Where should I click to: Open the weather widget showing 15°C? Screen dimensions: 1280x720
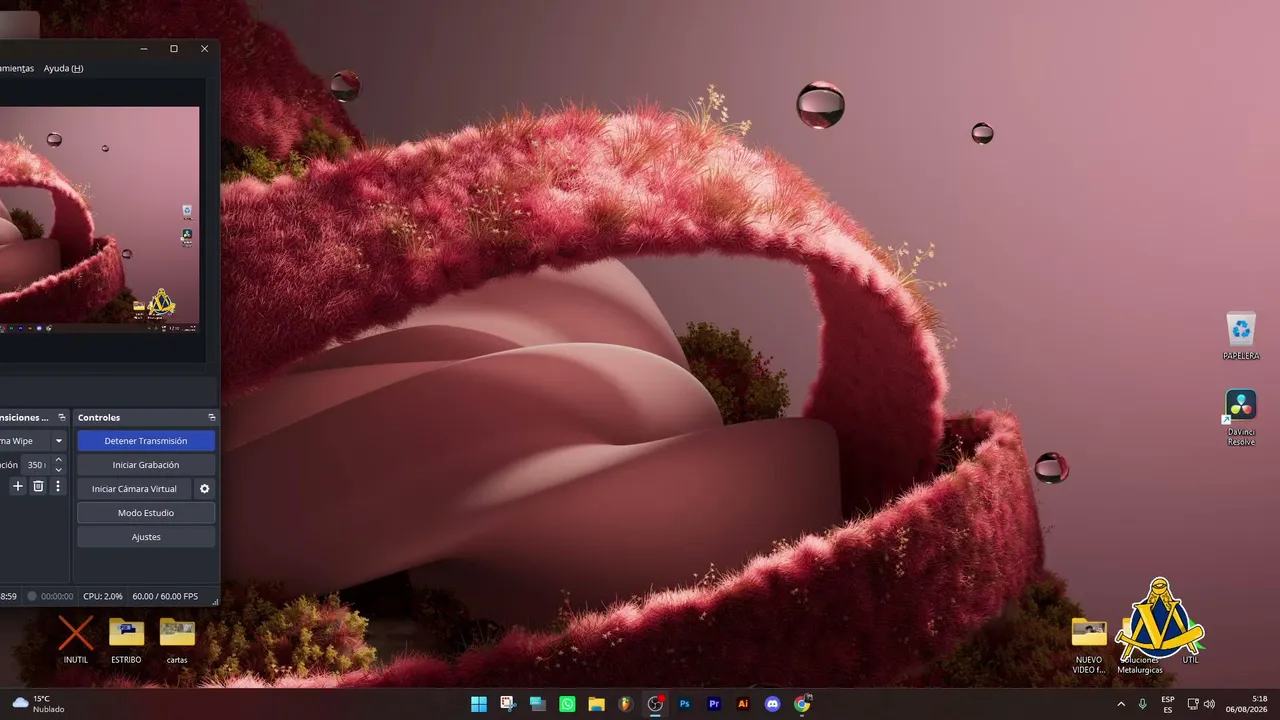click(x=38, y=704)
